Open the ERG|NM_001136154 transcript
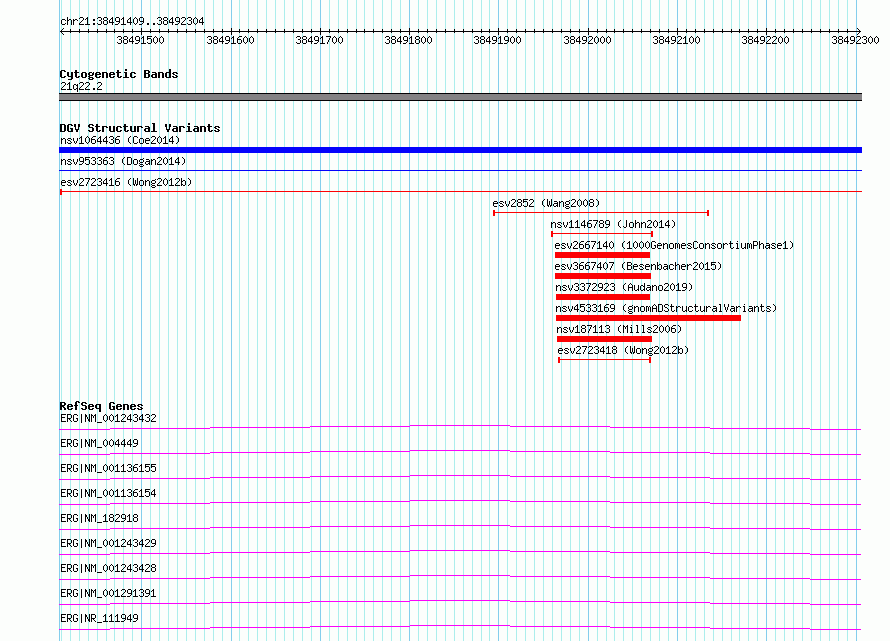The width and height of the screenshot is (890, 641). (x=108, y=493)
